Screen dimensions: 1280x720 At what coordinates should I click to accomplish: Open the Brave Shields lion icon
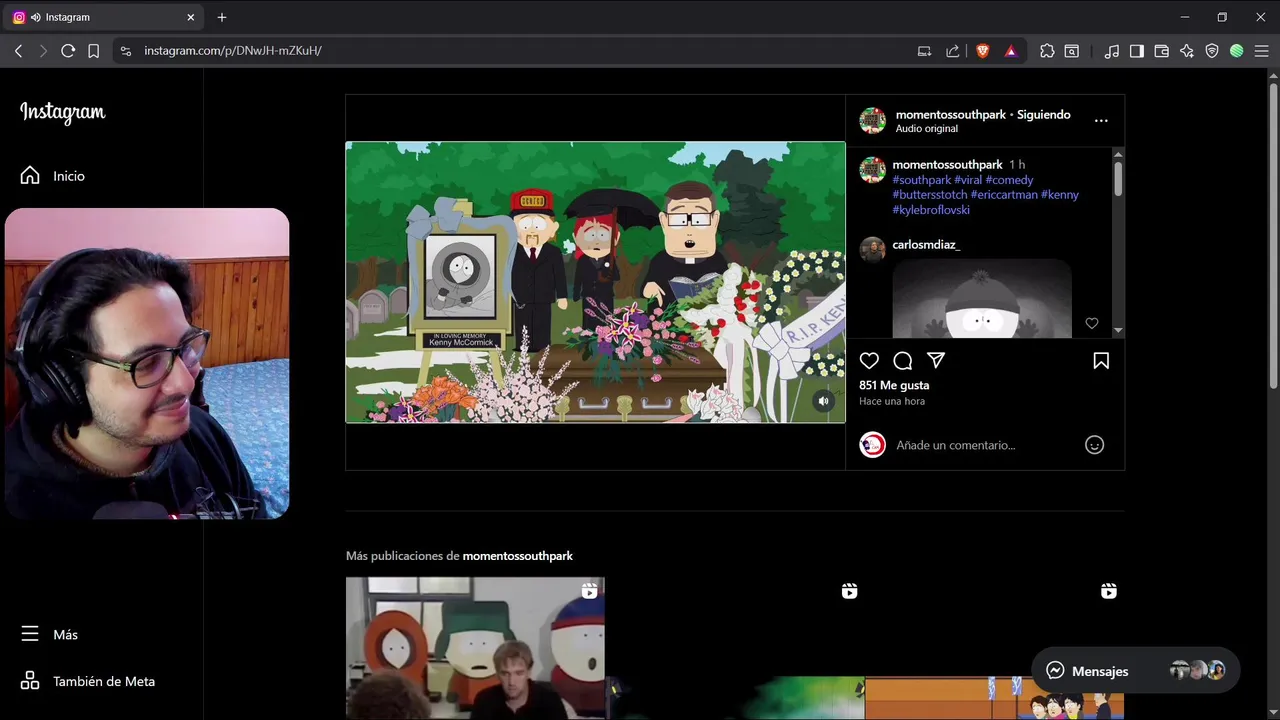(x=982, y=51)
